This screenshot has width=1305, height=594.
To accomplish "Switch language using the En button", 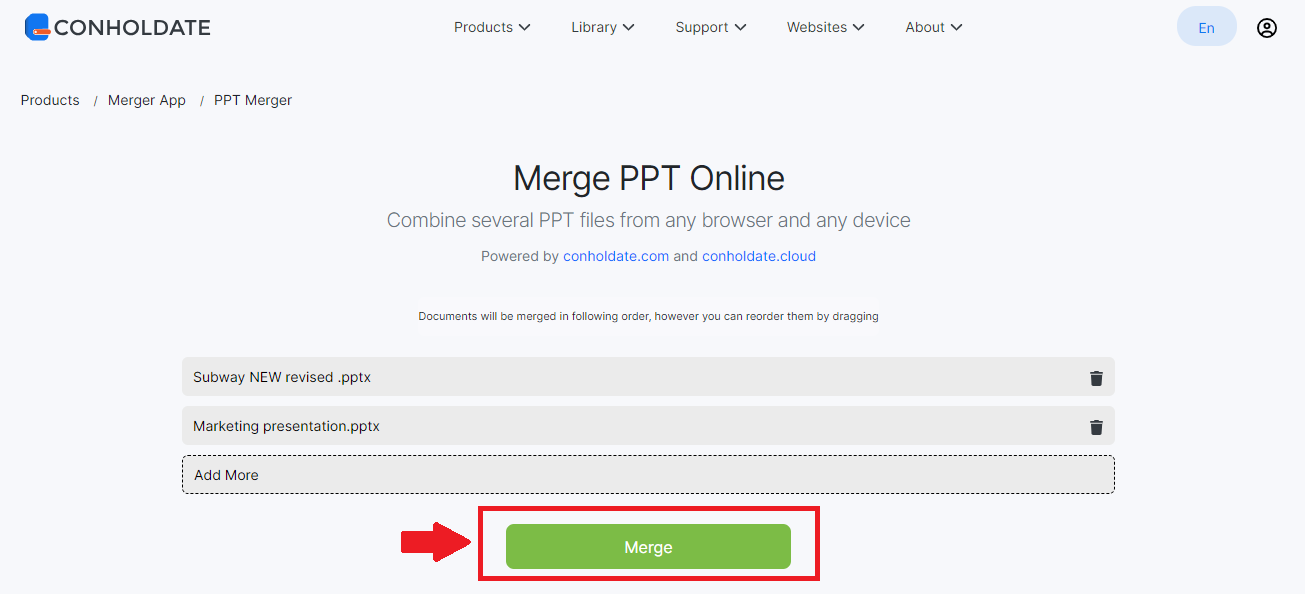I will pyautogui.click(x=1206, y=26).
